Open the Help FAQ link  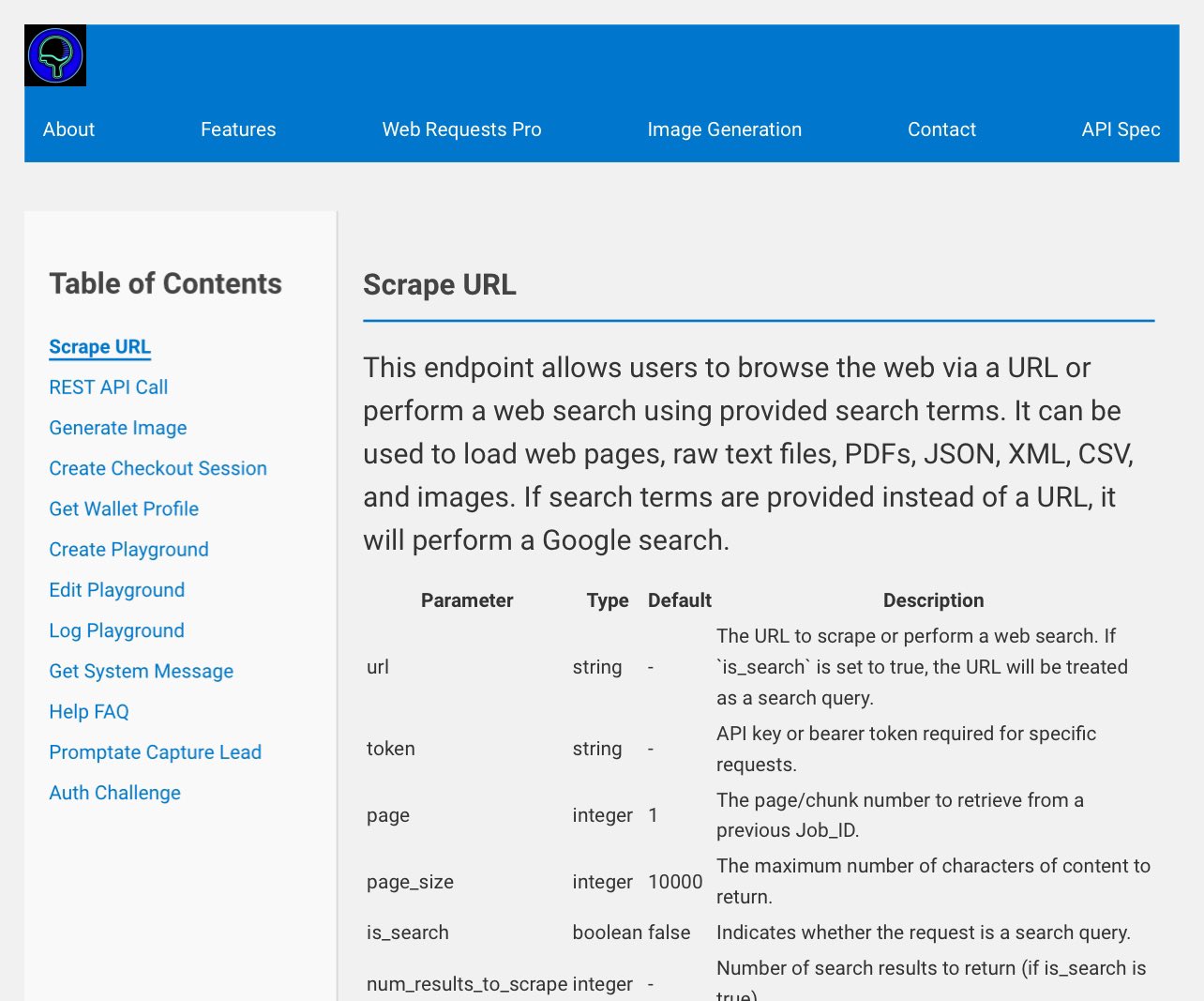(89, 711)
